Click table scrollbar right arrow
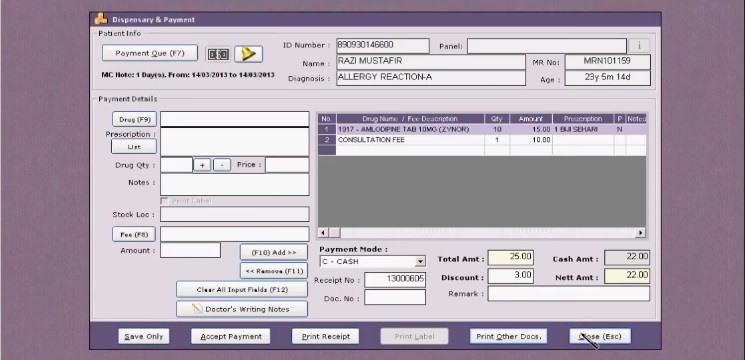 tap(641, 233)
